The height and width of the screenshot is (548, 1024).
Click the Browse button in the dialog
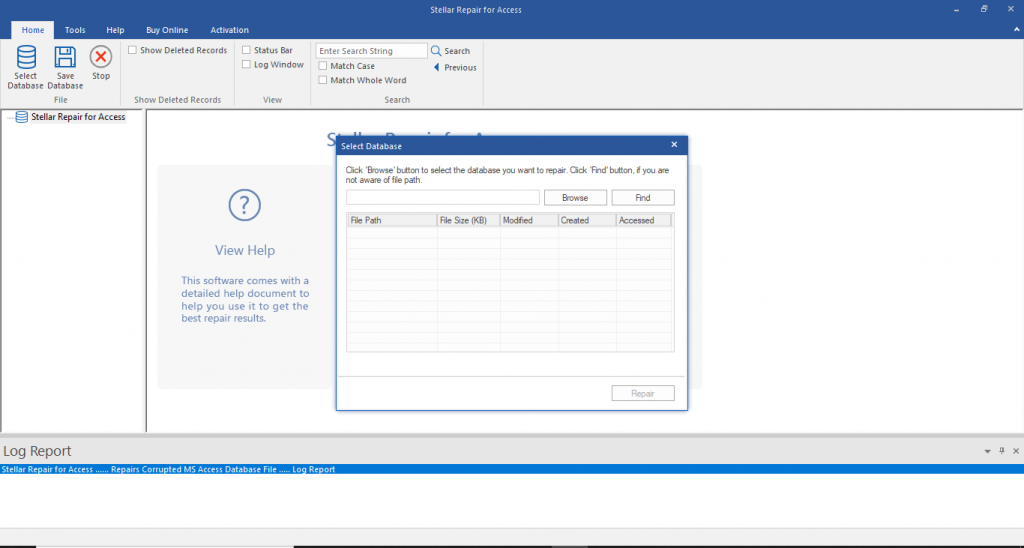(x=575, y=198)
